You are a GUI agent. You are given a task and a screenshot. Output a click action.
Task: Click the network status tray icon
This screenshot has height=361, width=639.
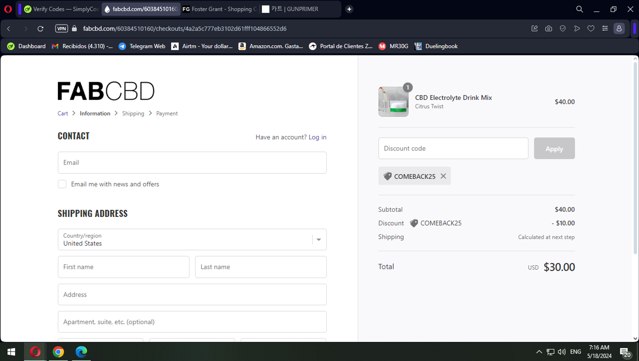pos(551,352)
